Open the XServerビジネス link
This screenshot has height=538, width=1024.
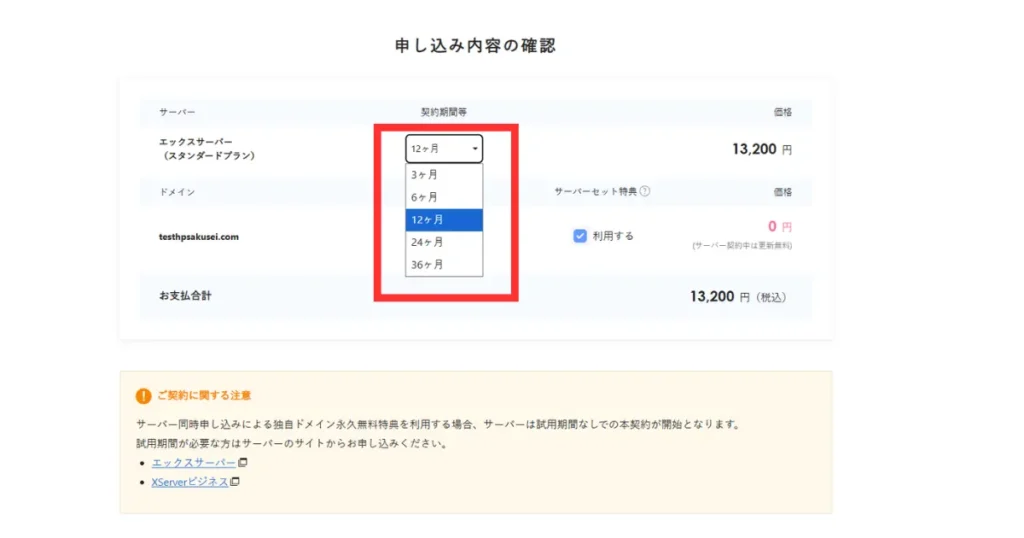pyautogui.click(x=189, y=482)
